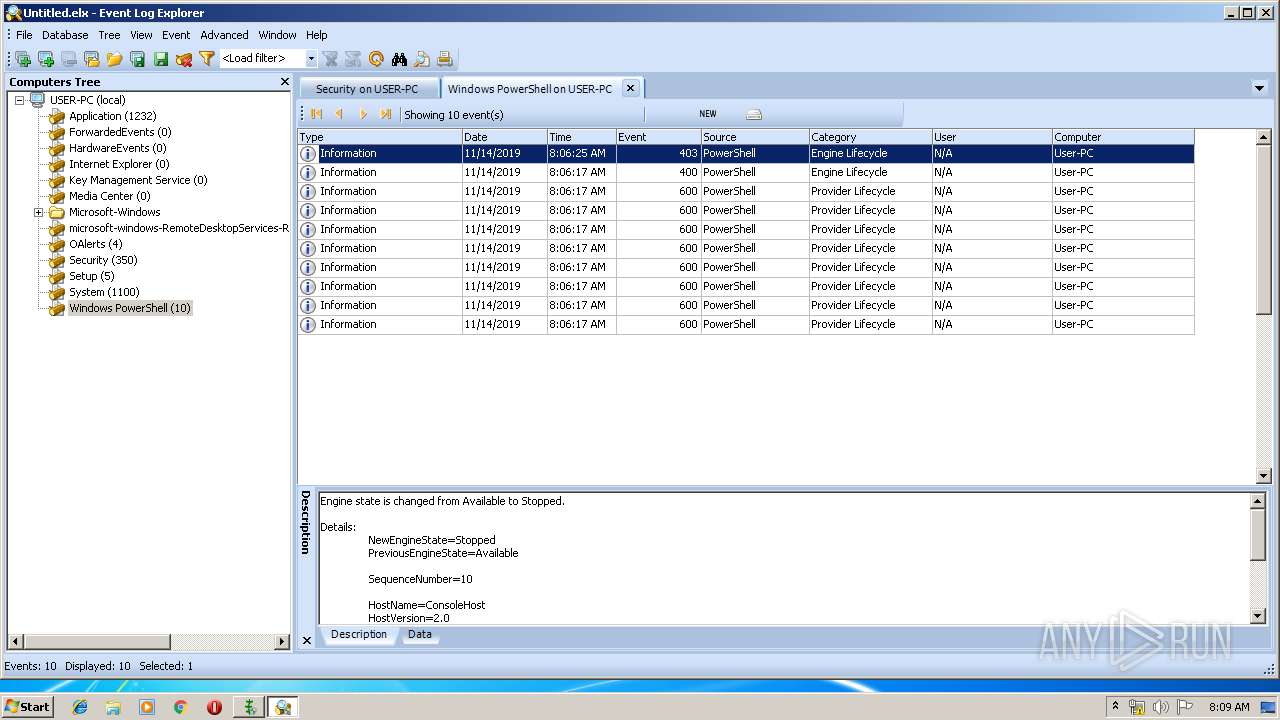Expand the Microsoft-Windows tree folder
Image resolution: width=1280 pixels, height=720 pixels.
click(38, 212)
